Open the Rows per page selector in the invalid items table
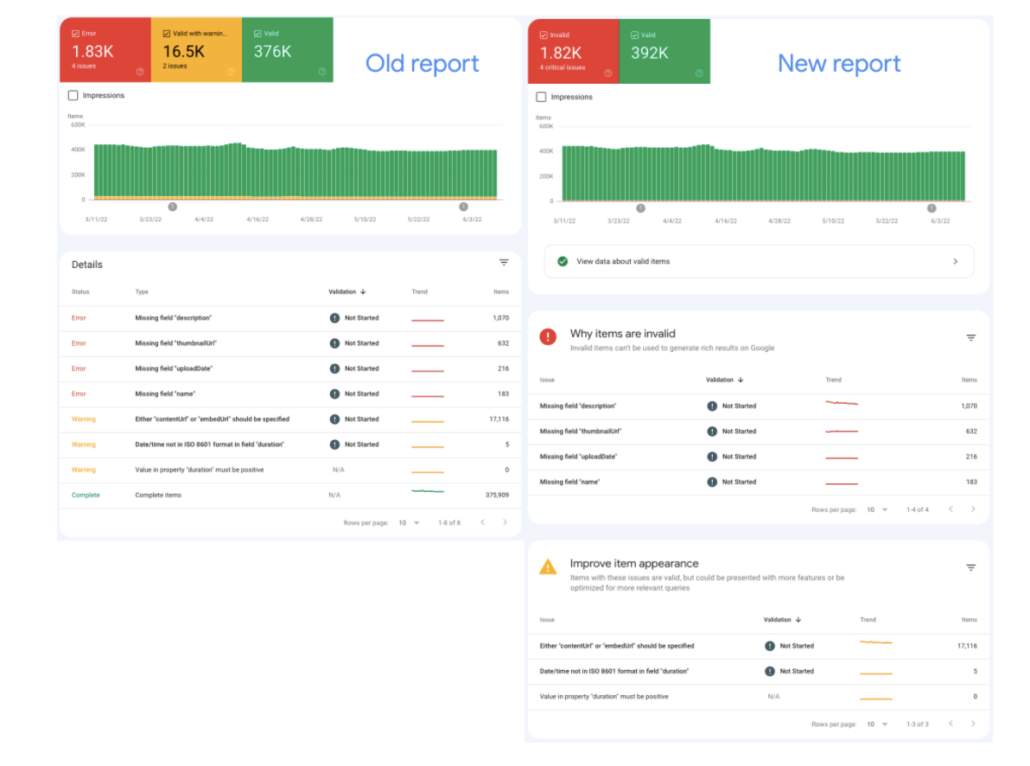This screenshot has height=766, width=1030. (x=877, y=509)
